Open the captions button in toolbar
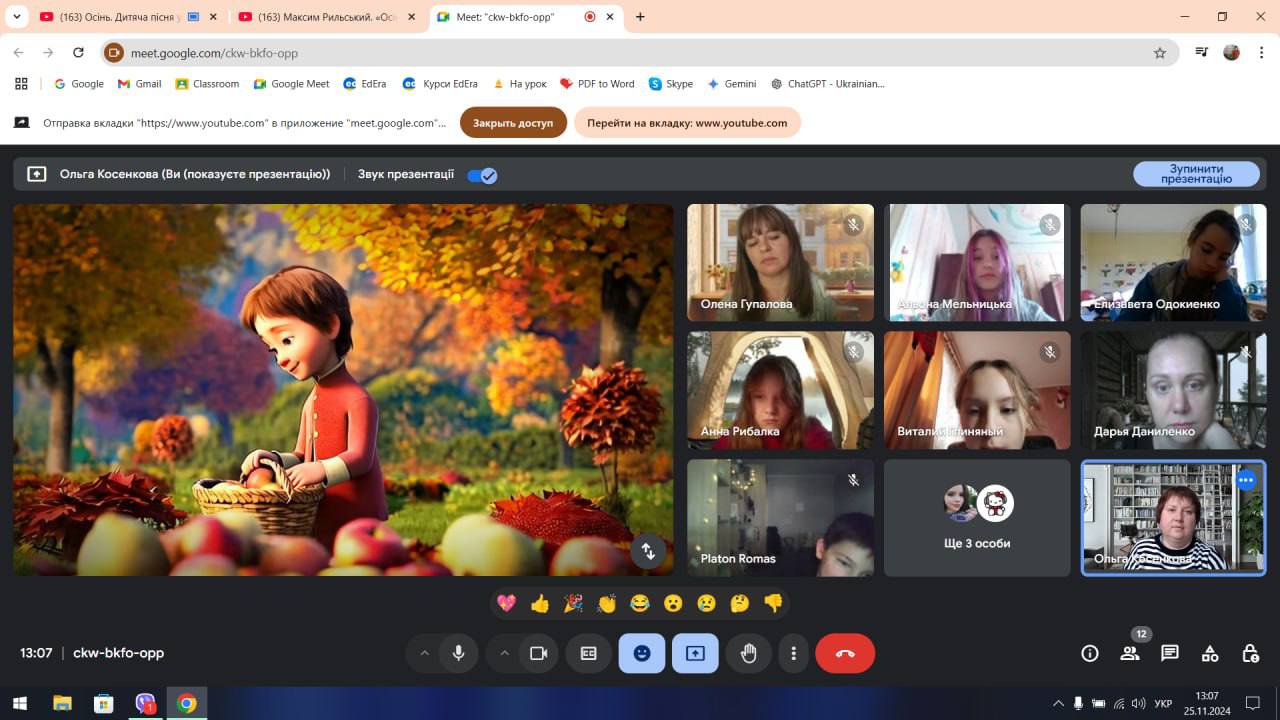This screenshot has height=720, width=1280. point(588,653)
